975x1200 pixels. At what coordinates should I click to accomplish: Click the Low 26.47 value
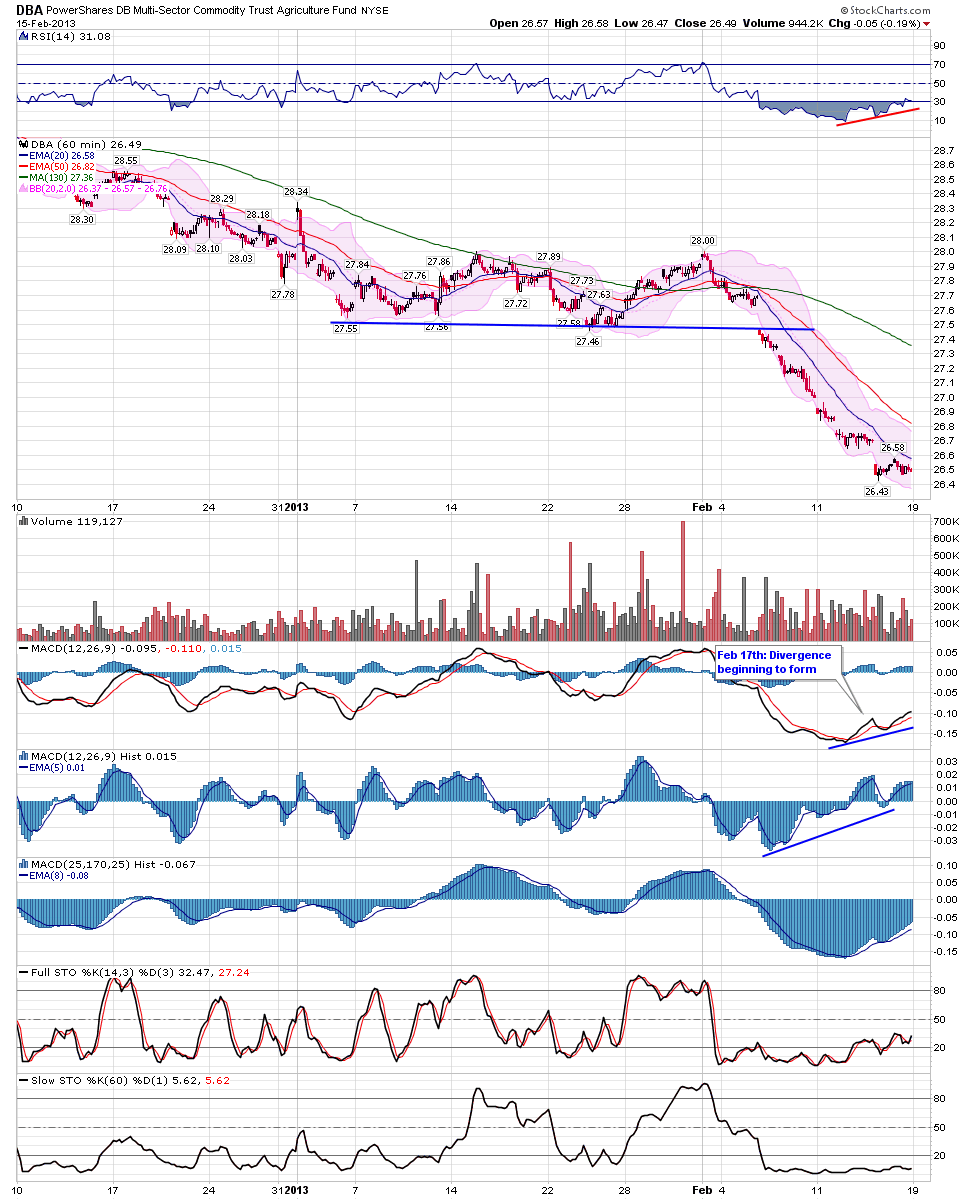coord(641,23)
